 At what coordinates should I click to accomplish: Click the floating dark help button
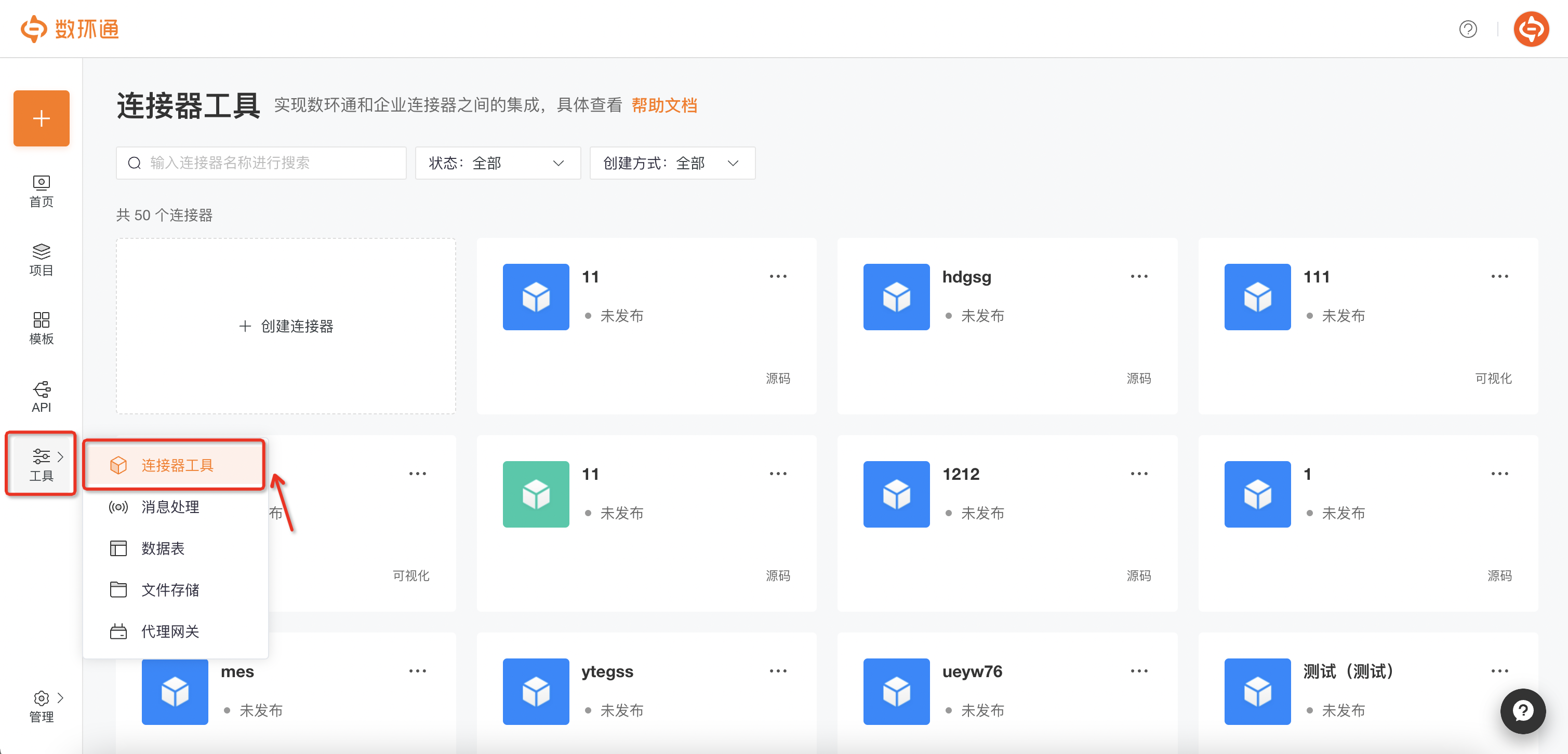1522,711
